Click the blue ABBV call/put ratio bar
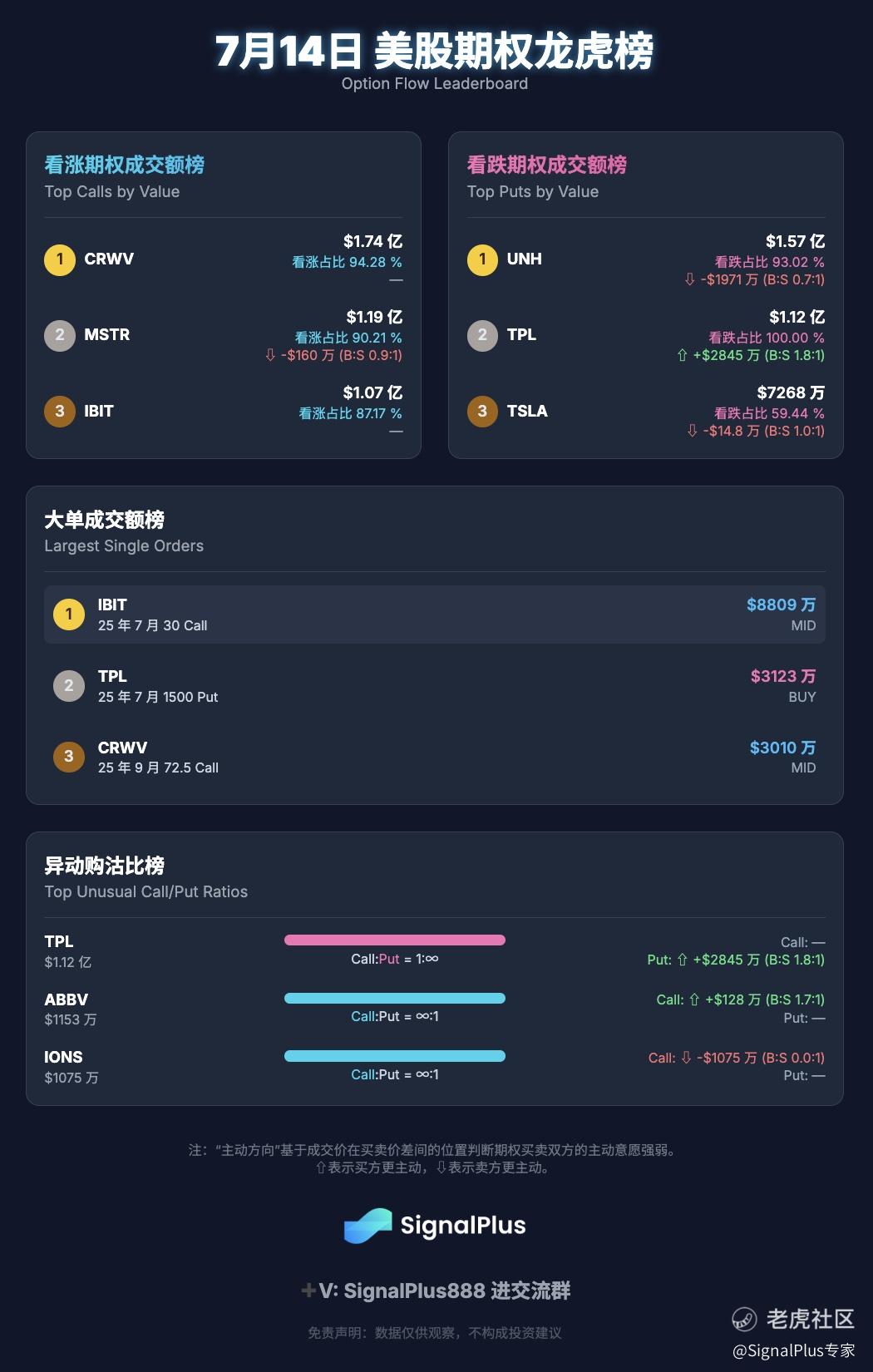The height and width of the screenshot is (1372, 873). click(395, 999)
